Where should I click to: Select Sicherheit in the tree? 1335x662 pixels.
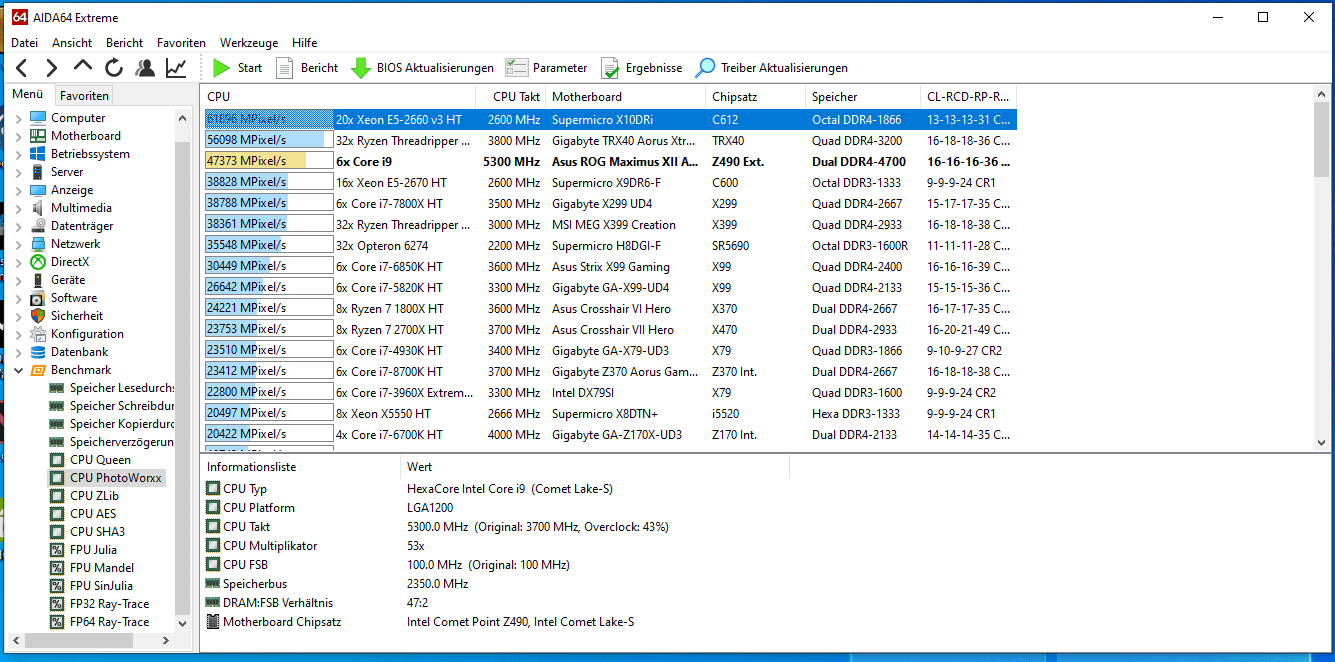(x=77, y=316)
